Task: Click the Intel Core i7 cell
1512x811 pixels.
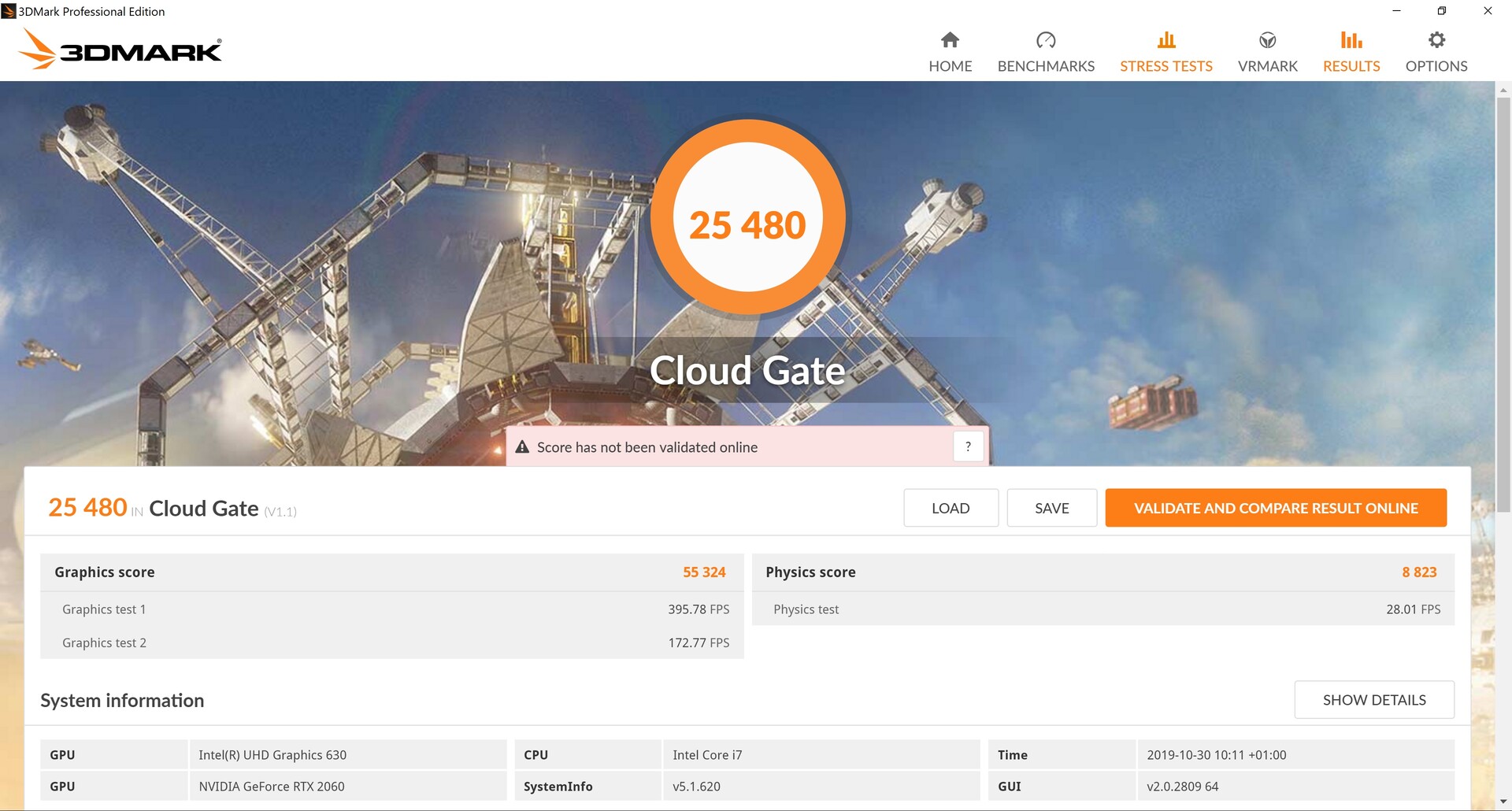Action: 821,754
